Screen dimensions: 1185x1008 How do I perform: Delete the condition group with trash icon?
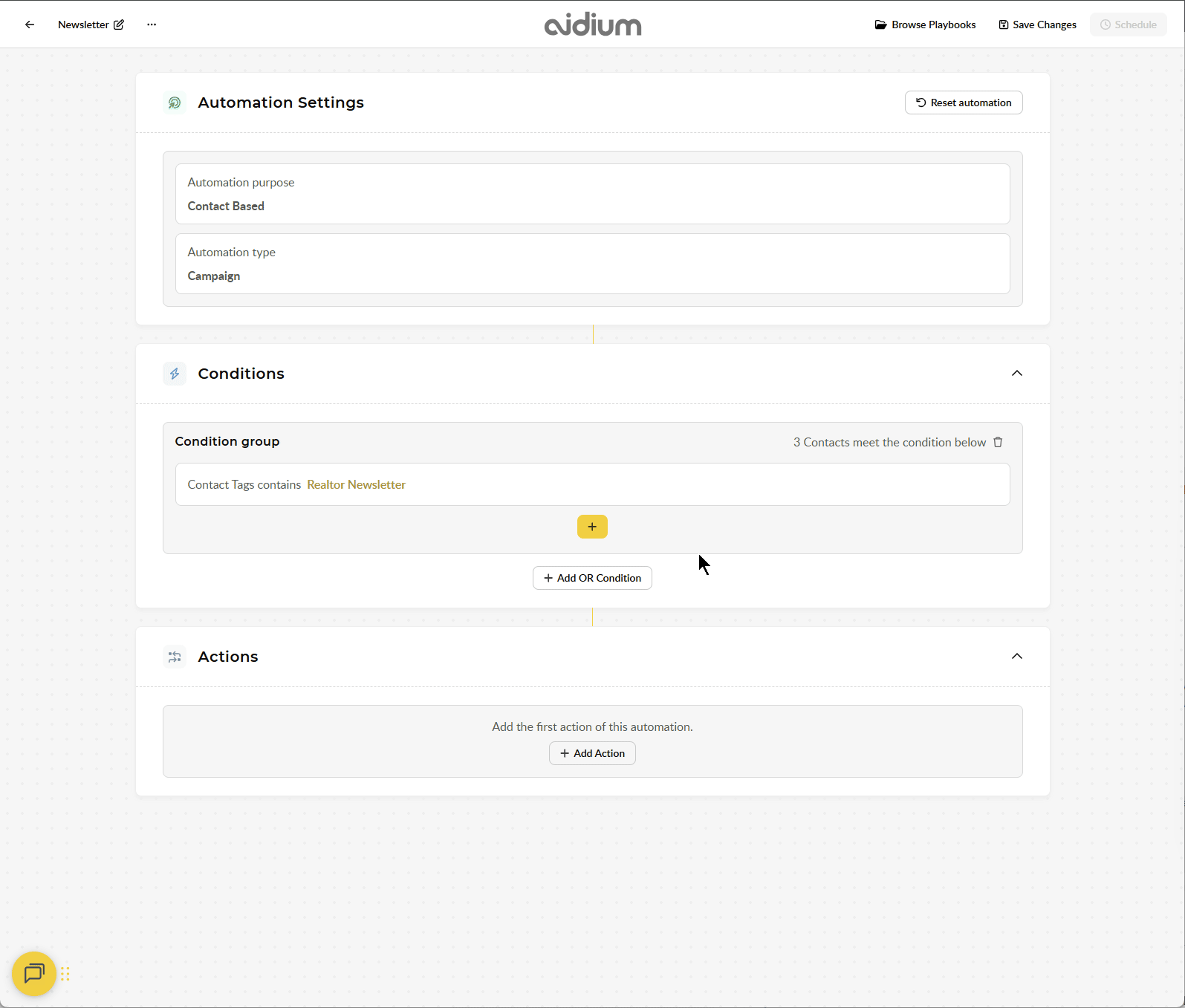[x=998, y=442]
